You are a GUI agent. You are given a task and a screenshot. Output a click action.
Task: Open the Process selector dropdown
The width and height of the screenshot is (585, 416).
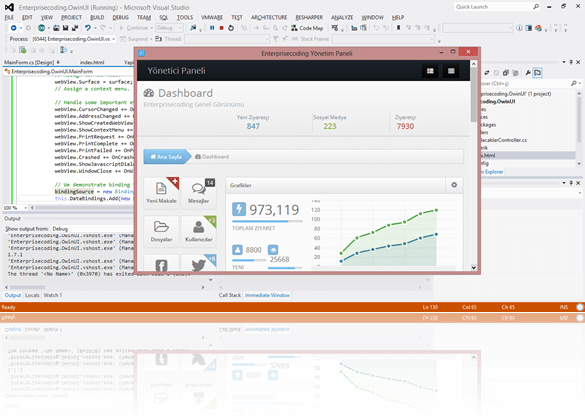[73, 39]
